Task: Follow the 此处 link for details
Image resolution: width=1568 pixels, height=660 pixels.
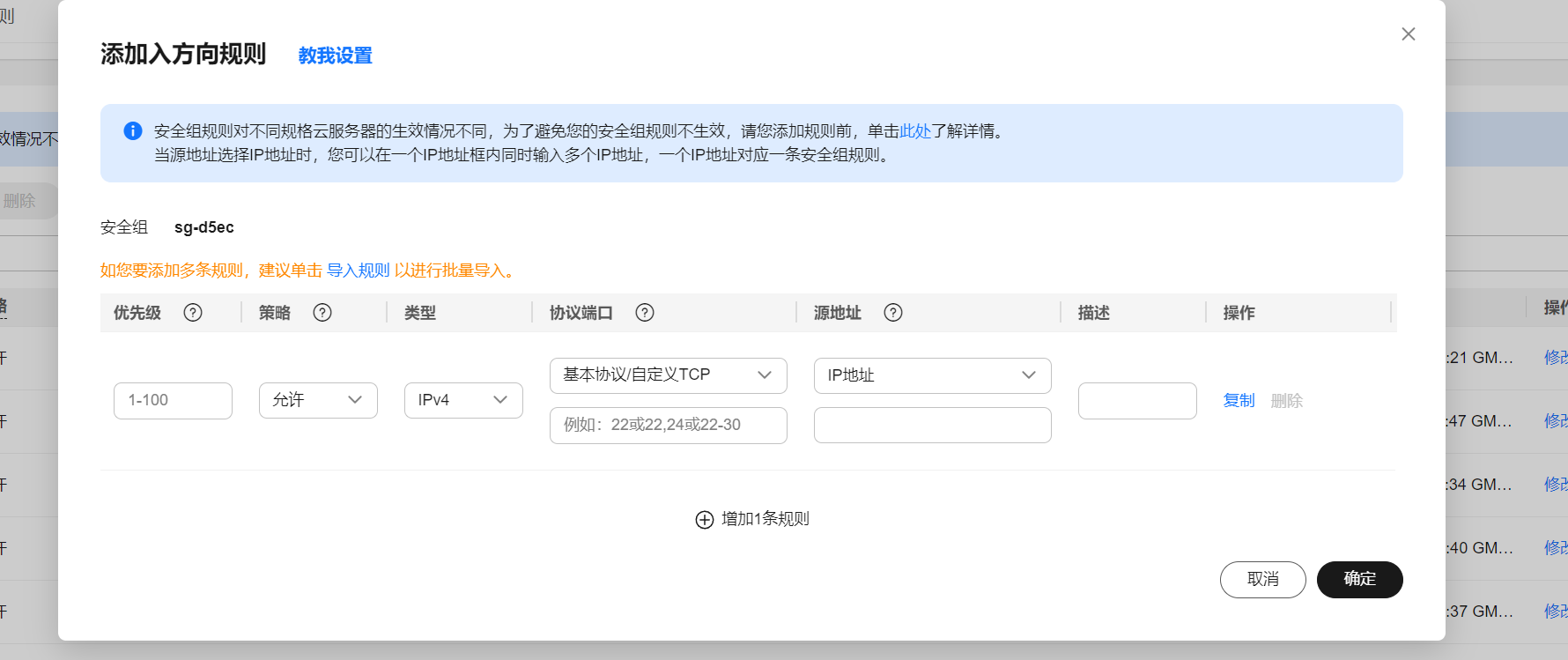Action: pos(915,131)
